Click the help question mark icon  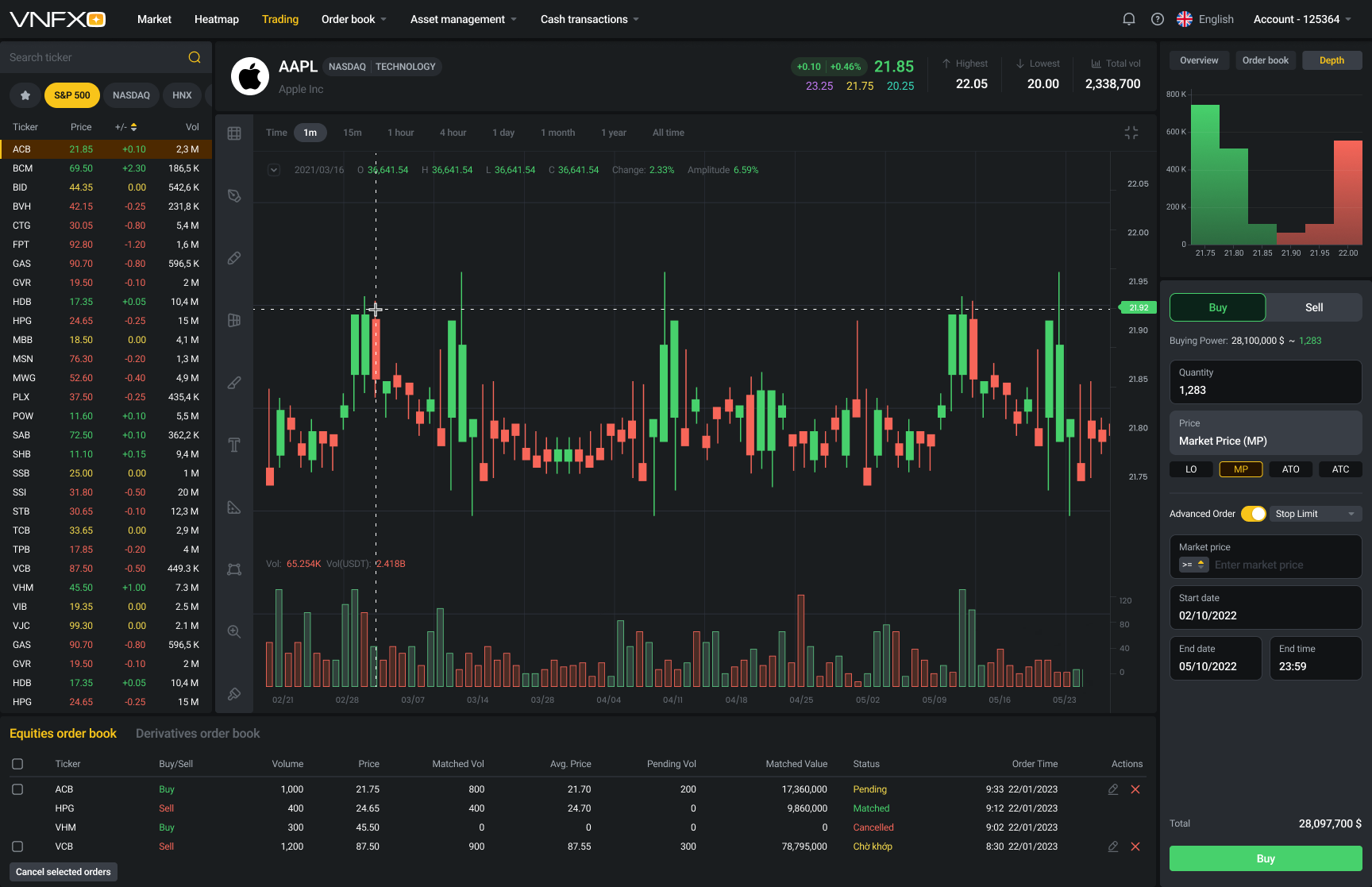[1158, 18]
